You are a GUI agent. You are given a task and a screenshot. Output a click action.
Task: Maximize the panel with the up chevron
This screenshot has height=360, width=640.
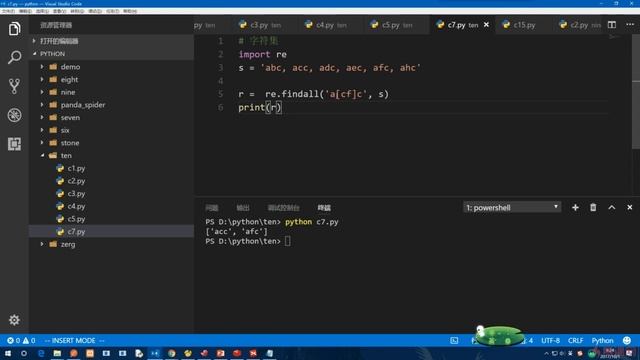point(611,208)
